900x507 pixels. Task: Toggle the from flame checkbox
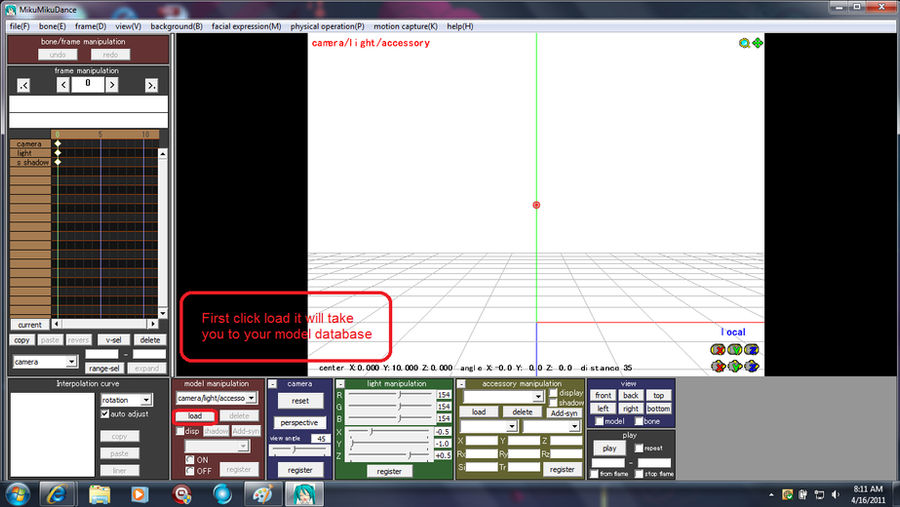[595, 474]
